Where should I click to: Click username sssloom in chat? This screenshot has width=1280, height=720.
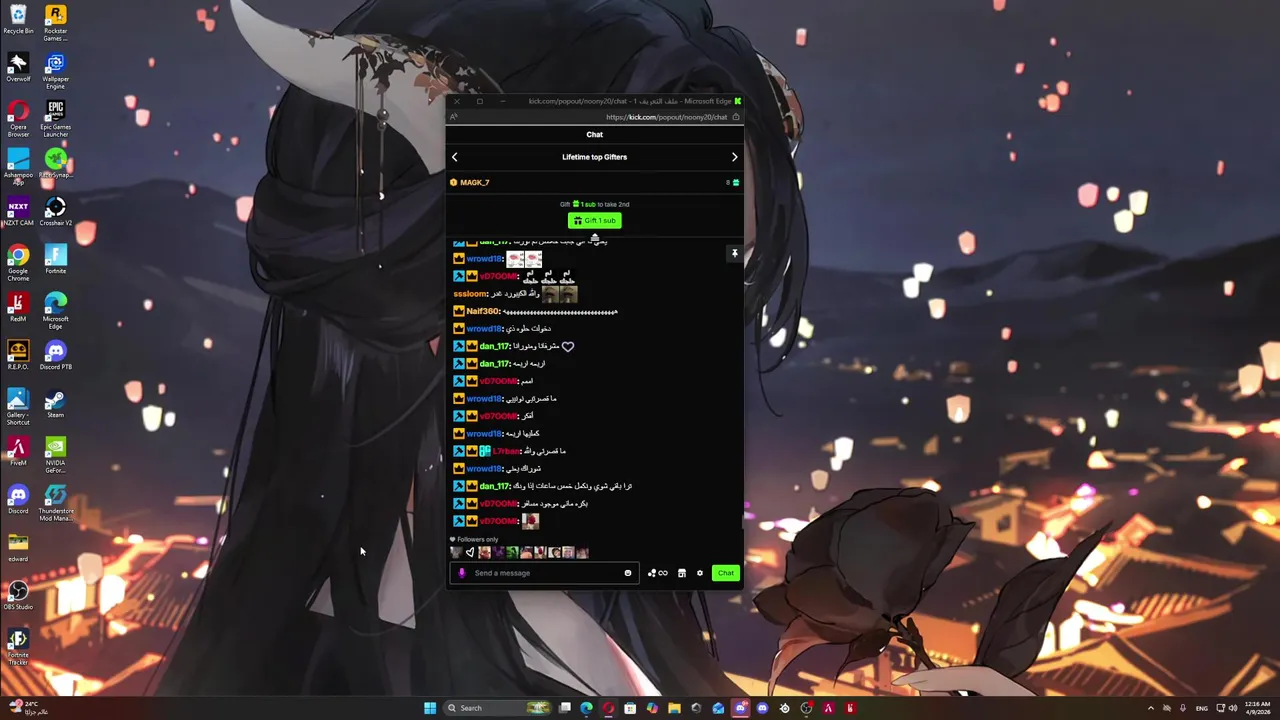coord(470,294)
